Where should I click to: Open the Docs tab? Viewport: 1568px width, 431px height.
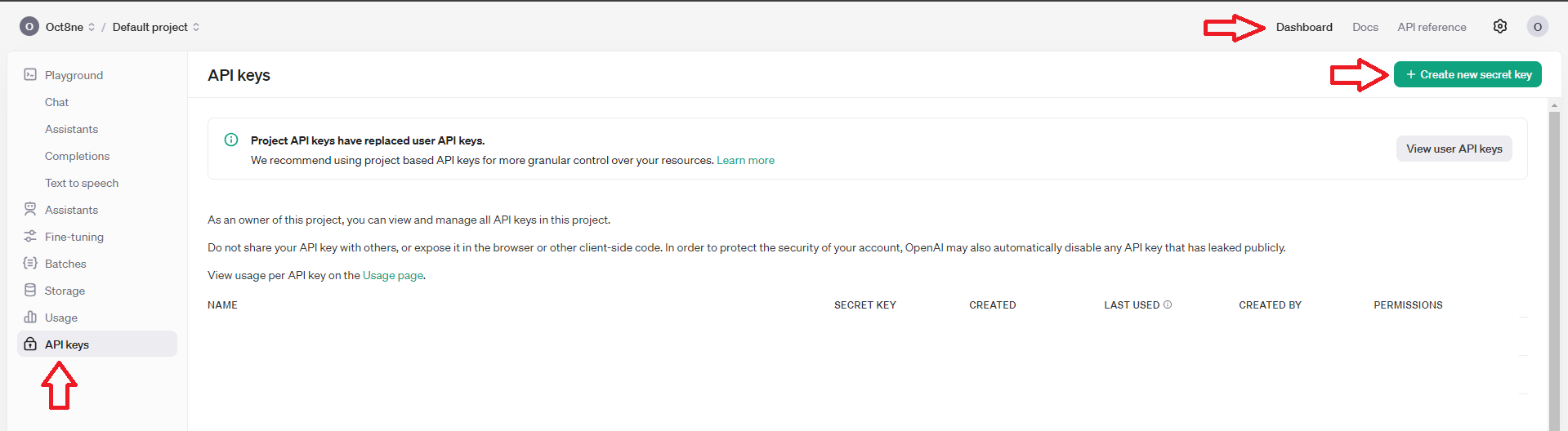1365,27
